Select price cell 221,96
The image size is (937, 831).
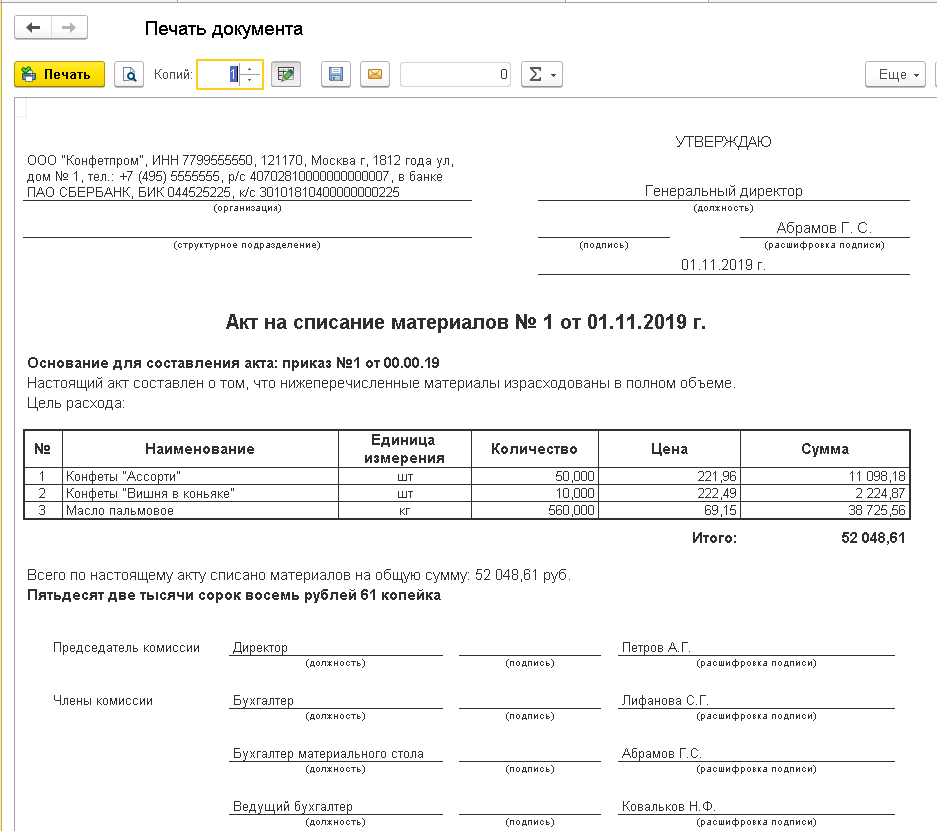click(x=669, y=476)
